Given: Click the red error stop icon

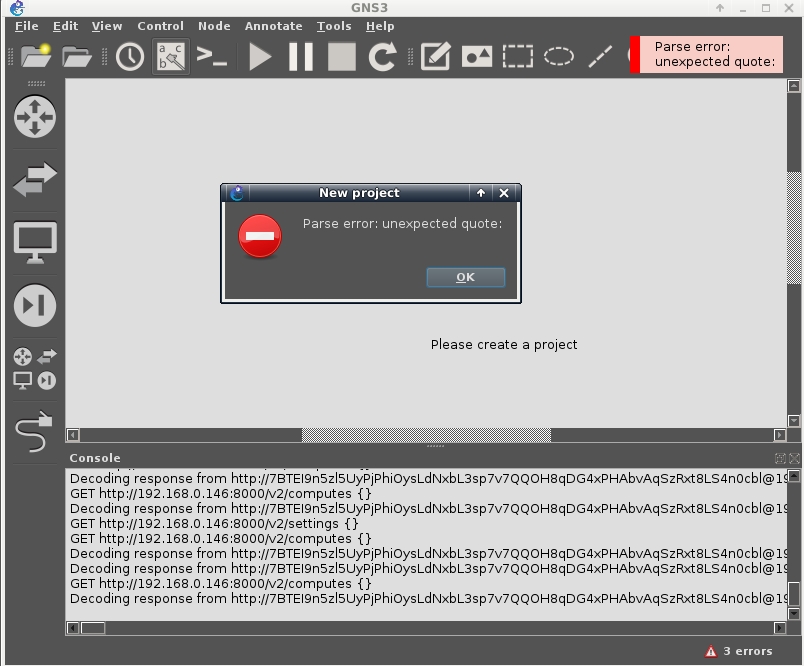Looking at the screenshot, I should [x=260, y=236].
